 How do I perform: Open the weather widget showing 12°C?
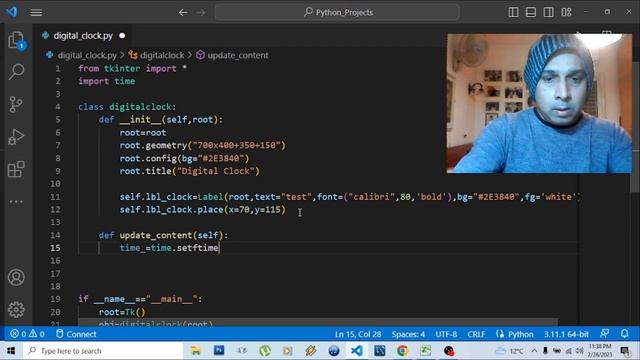(x=509, y=351)
